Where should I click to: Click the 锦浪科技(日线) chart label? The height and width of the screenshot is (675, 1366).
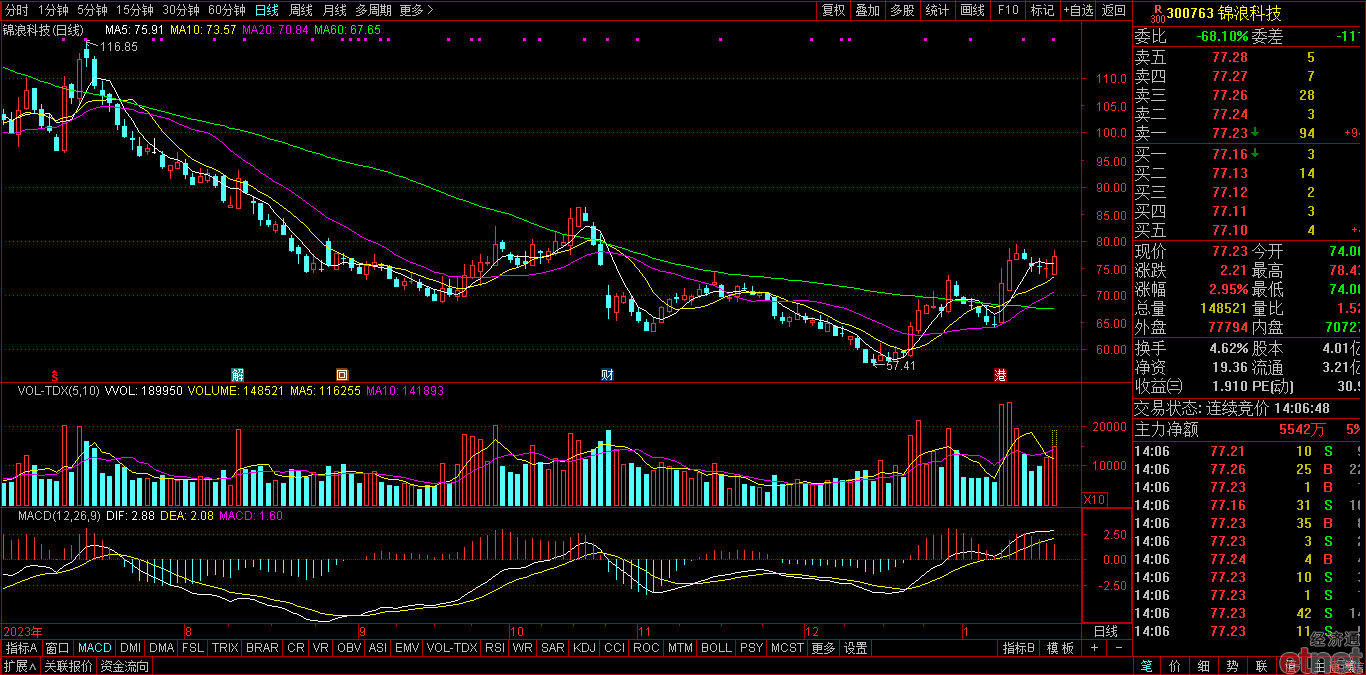coord(44,30)
